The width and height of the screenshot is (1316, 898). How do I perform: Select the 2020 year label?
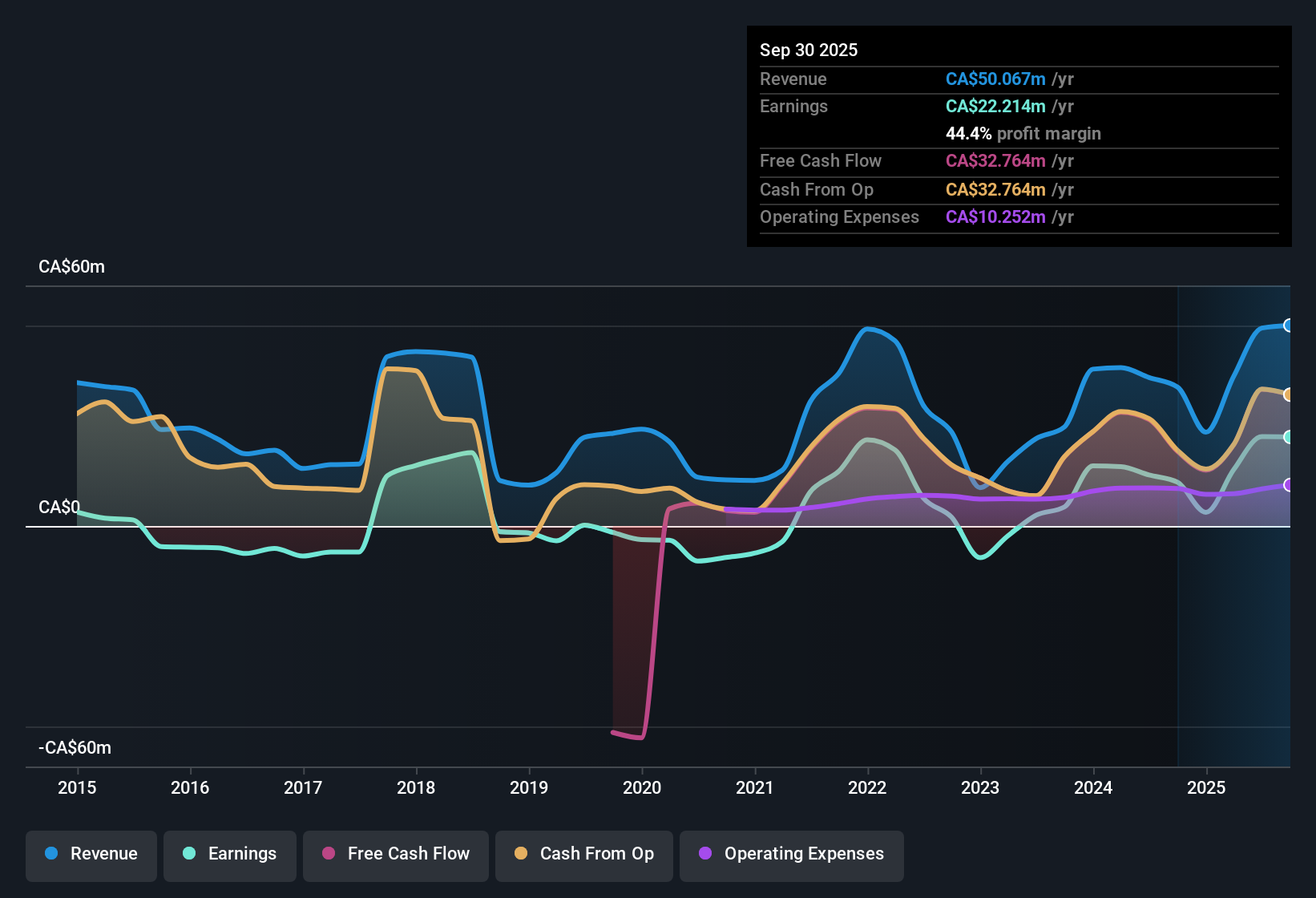[642, 788]
